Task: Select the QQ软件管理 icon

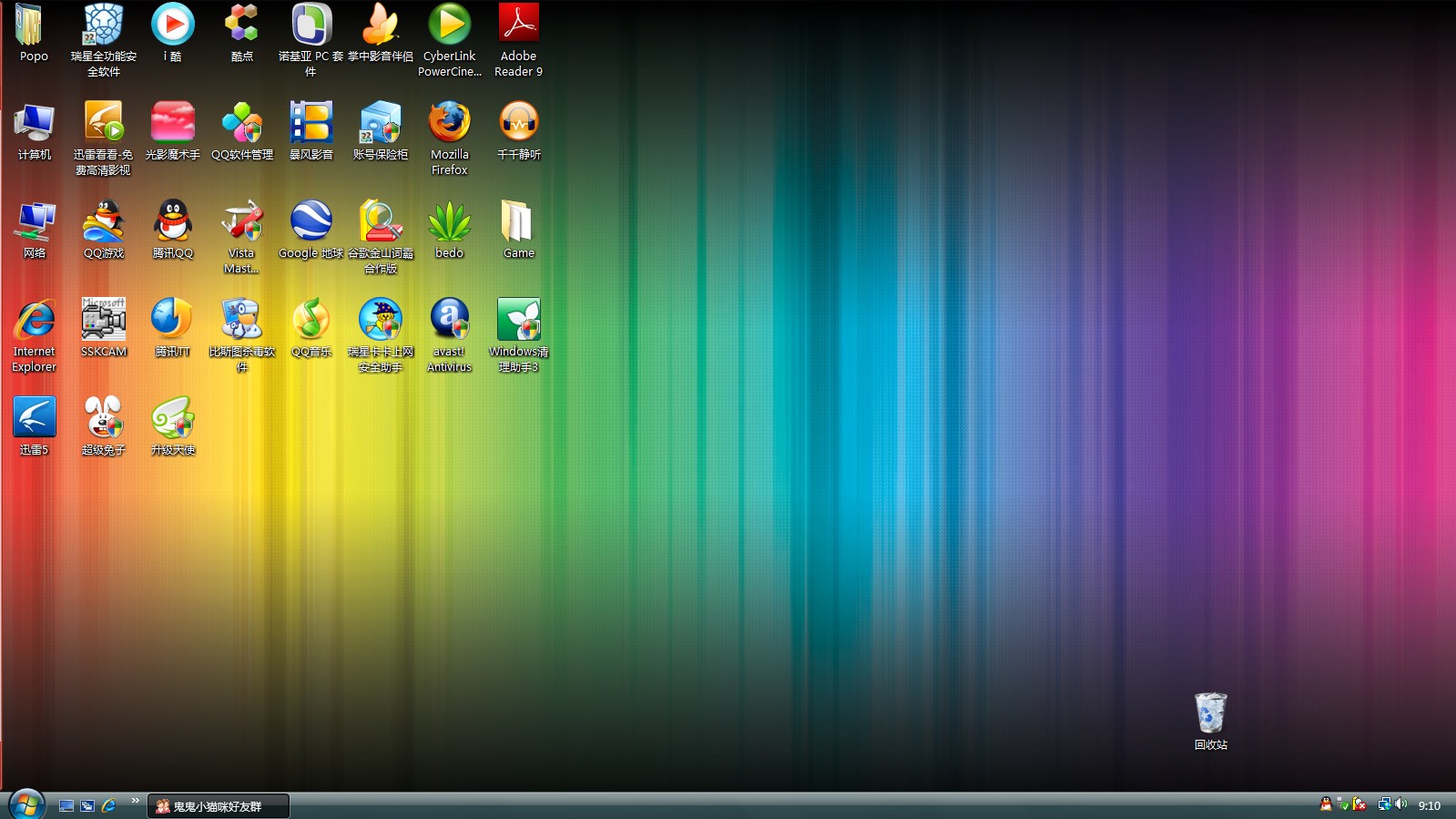Action: coord(242,132)
